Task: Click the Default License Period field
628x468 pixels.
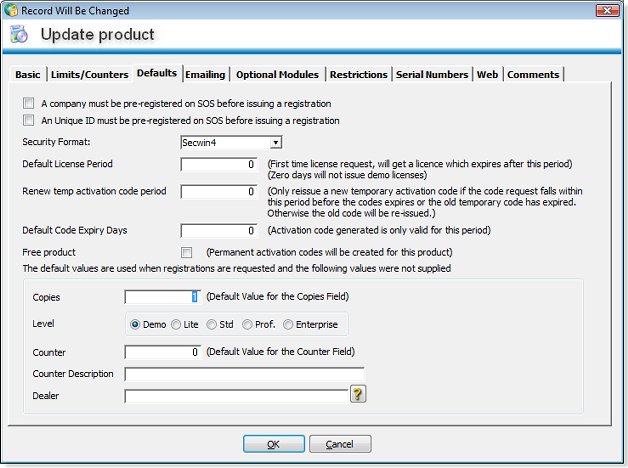Action: (220, 165)
